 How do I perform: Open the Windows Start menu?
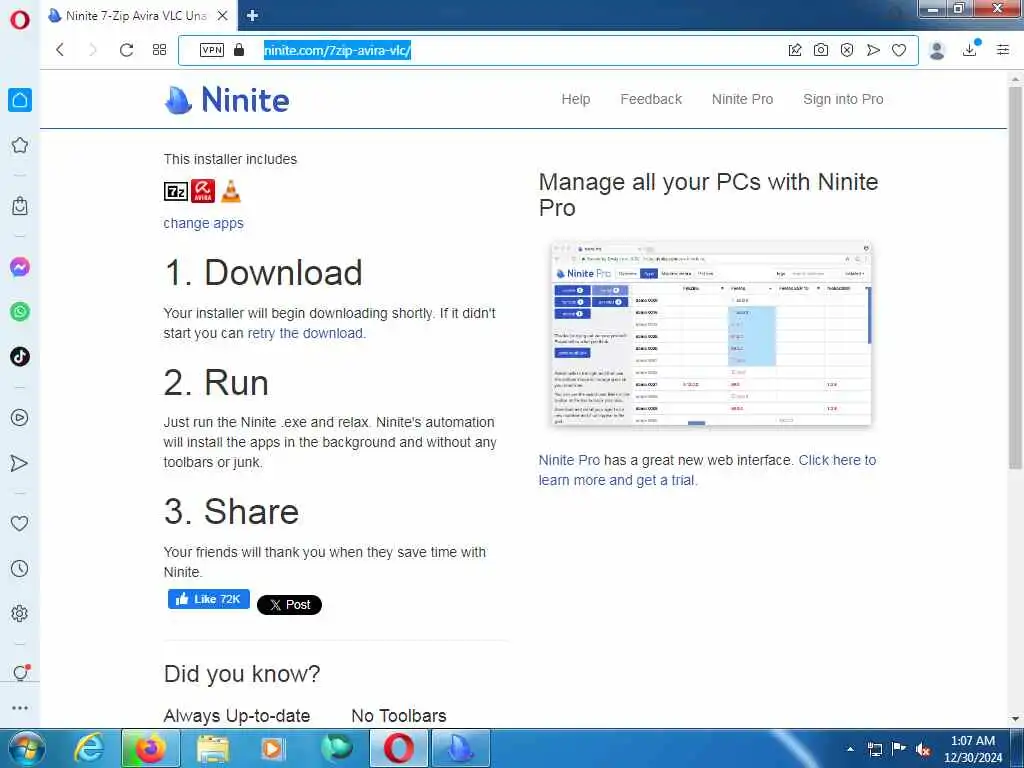tap(26, 748)
